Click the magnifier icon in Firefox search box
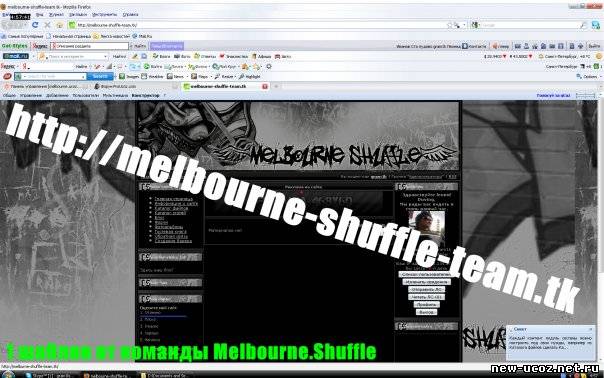604x378 pixels. point(583,25)
